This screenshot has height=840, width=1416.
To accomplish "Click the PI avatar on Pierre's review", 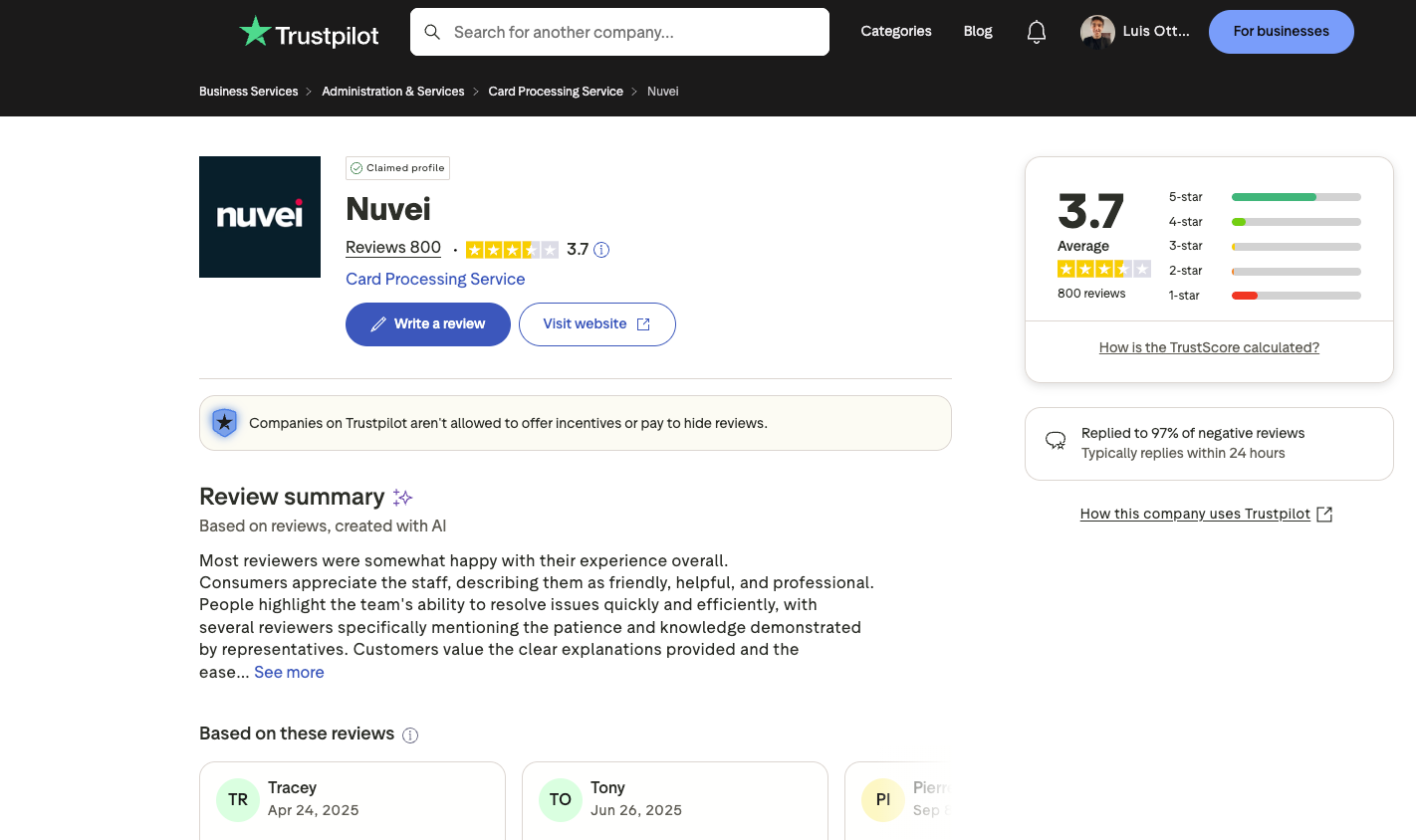I will tap(883, 799).
